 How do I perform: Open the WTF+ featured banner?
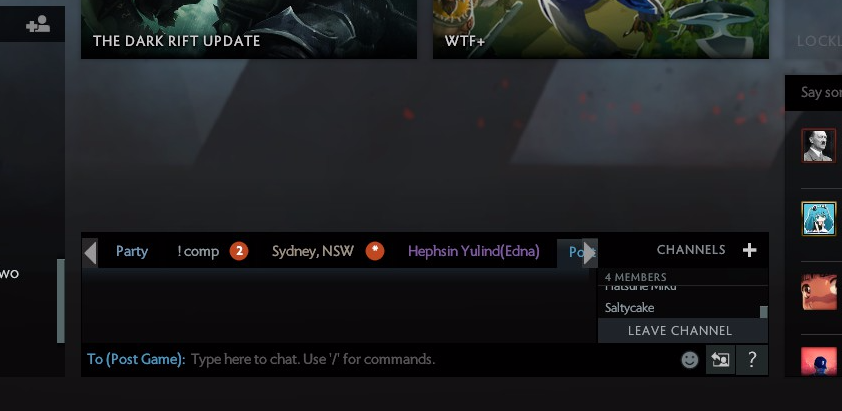(x=601, y=29)
